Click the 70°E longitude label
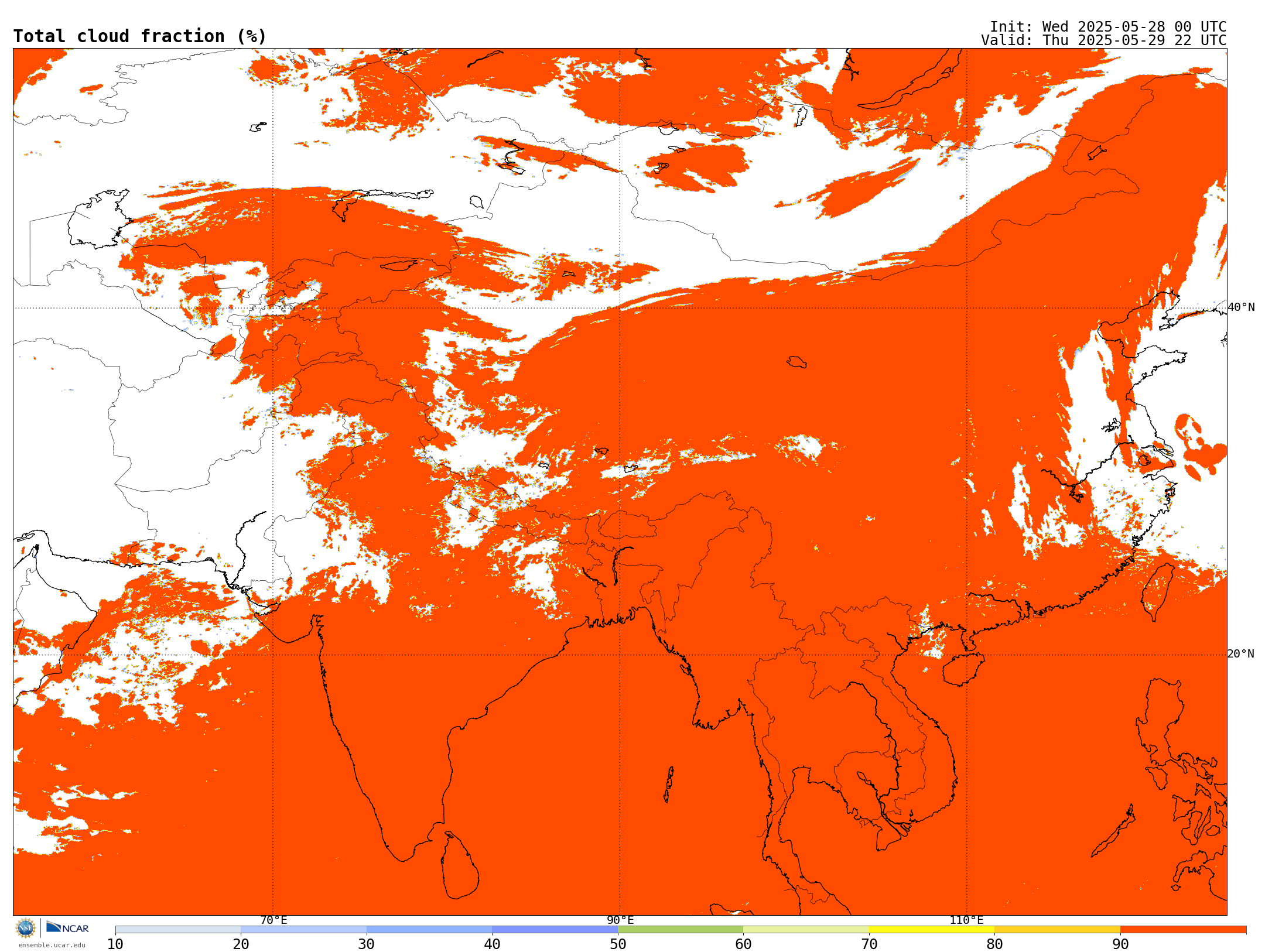Viewport: 1265px width, 952px height. pos(273,920)
